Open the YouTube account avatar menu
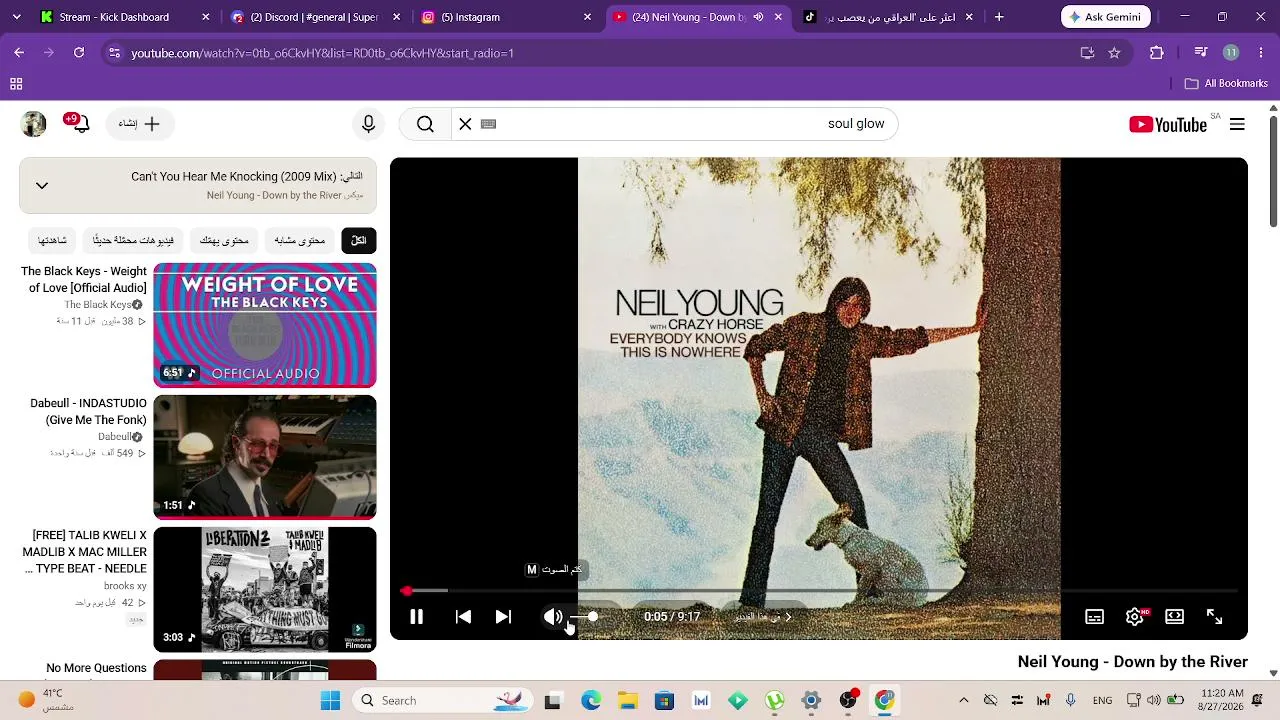 [x=34, y=124]
